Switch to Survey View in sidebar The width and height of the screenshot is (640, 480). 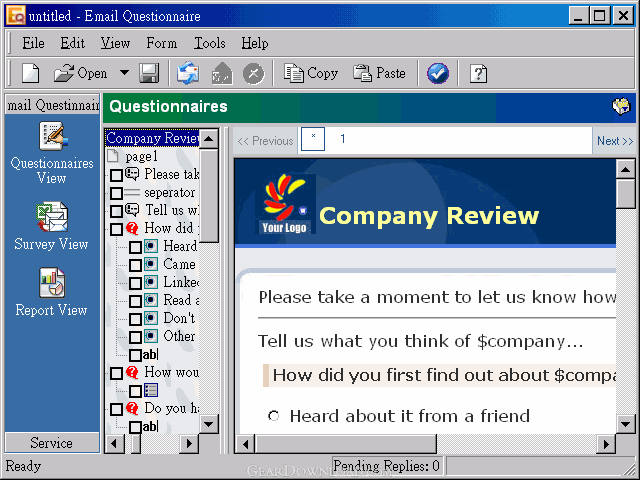coord(52,217)
